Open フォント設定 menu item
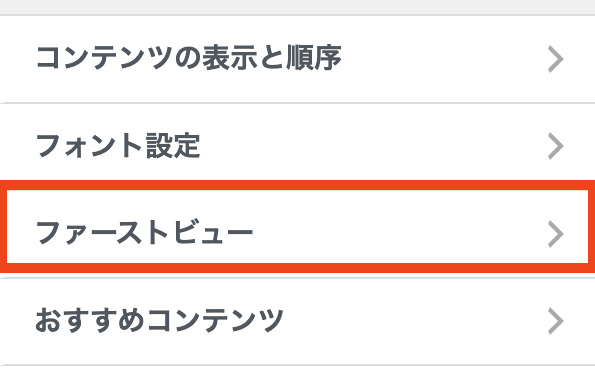 (298, 146)
